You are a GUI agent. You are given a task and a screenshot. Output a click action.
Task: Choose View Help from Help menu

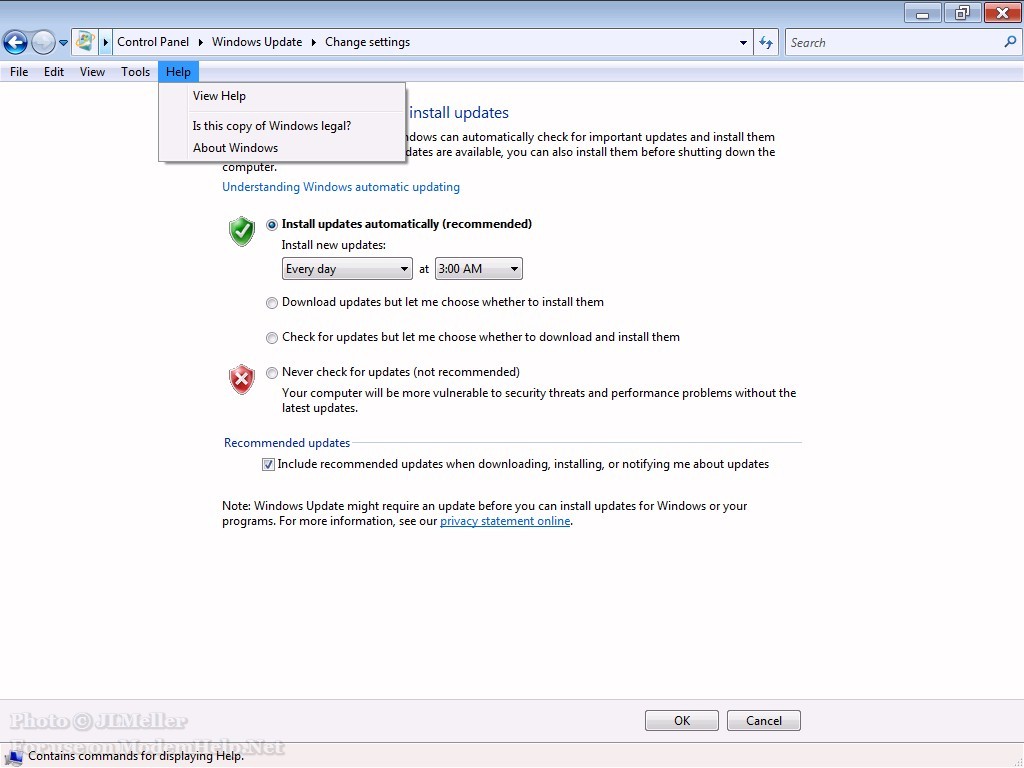tap(282, 96)
